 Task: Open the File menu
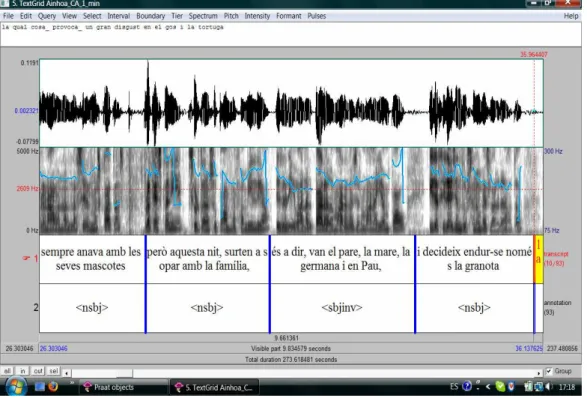(x=8, y=16)
